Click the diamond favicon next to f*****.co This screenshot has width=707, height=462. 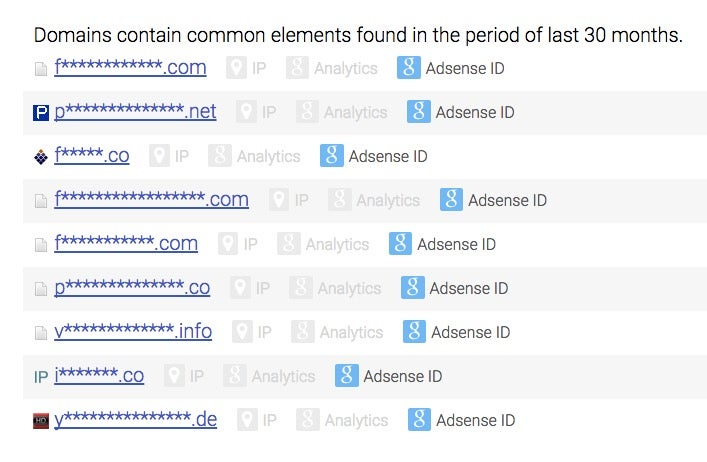(41, 157)
